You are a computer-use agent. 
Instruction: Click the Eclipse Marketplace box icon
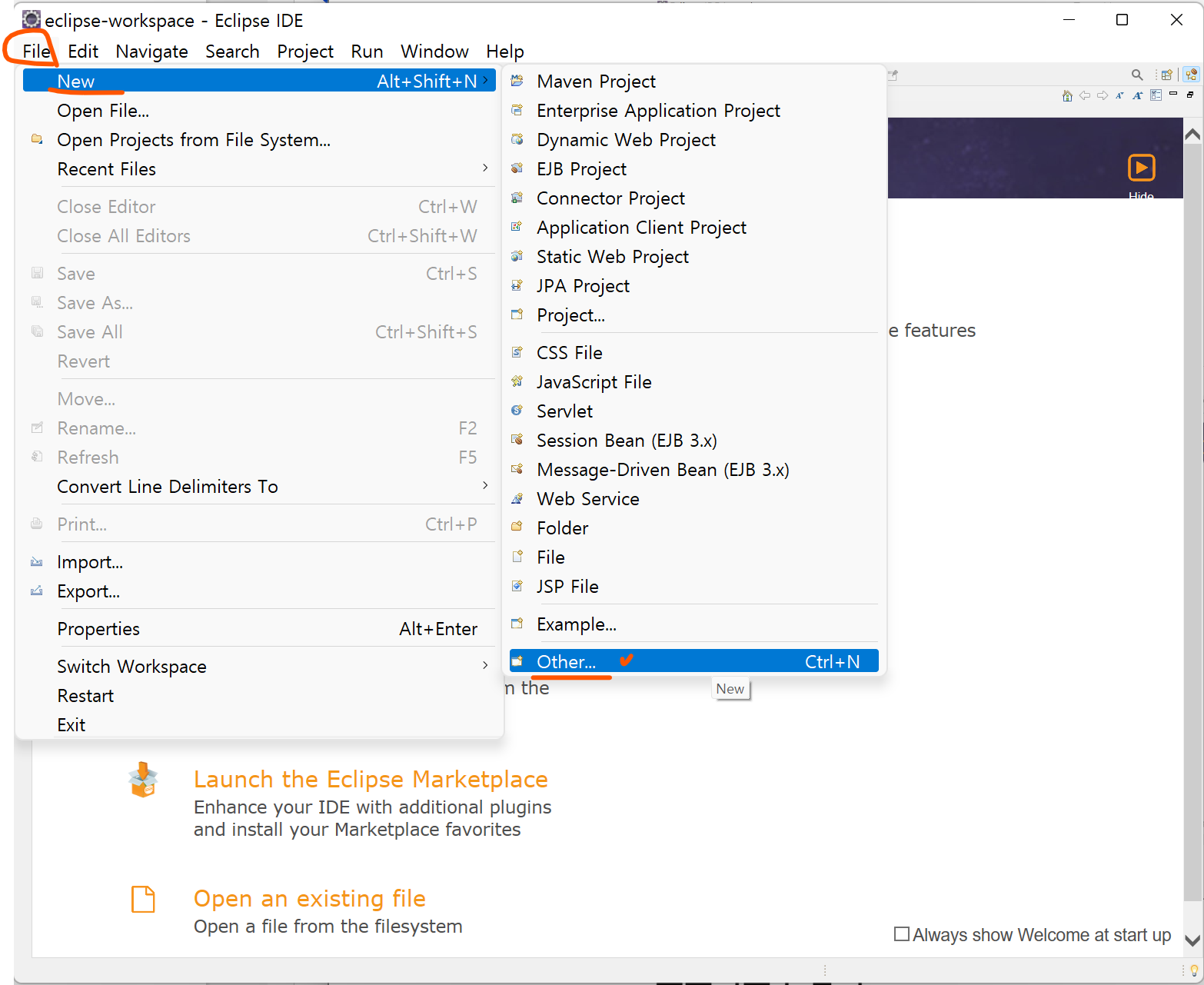pos(144,780)
